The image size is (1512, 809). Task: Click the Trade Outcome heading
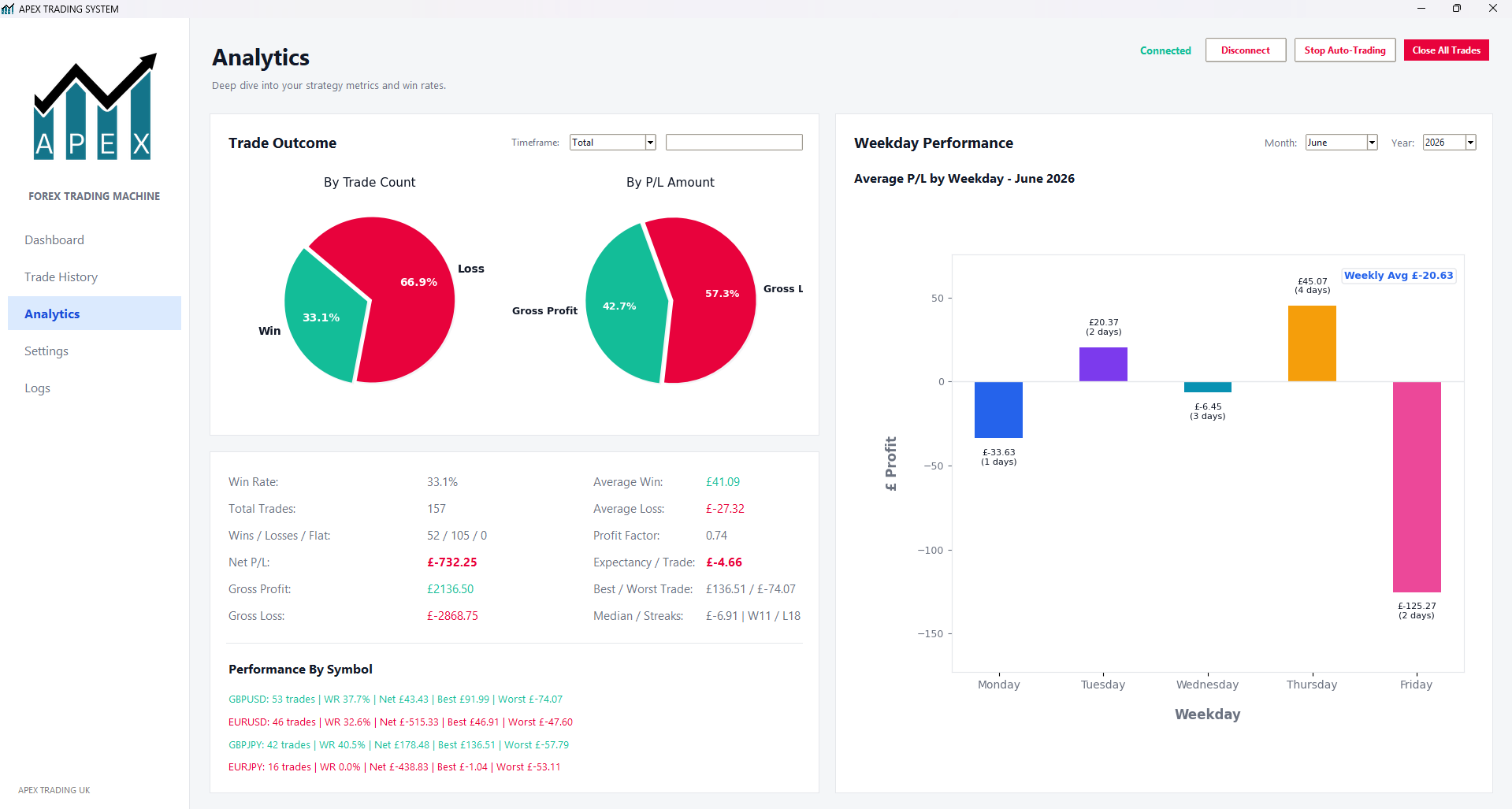pos(282,143)
